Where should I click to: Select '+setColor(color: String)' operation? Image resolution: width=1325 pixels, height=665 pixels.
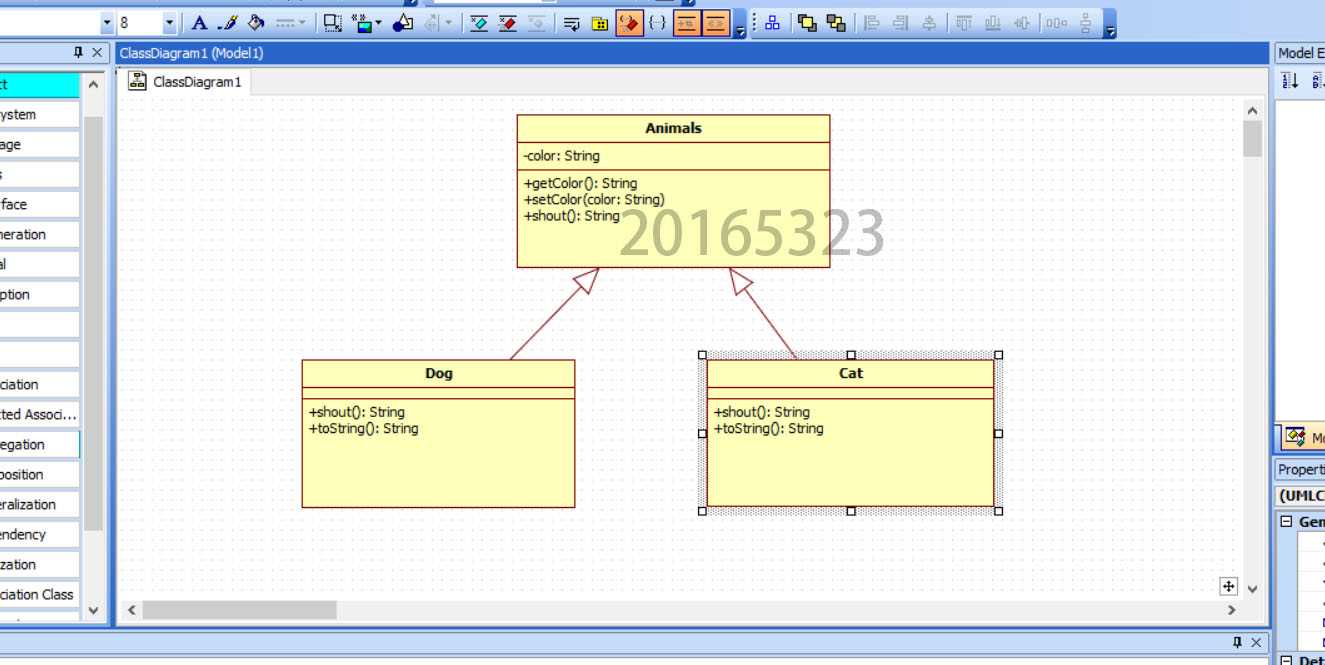coord(594,199)
